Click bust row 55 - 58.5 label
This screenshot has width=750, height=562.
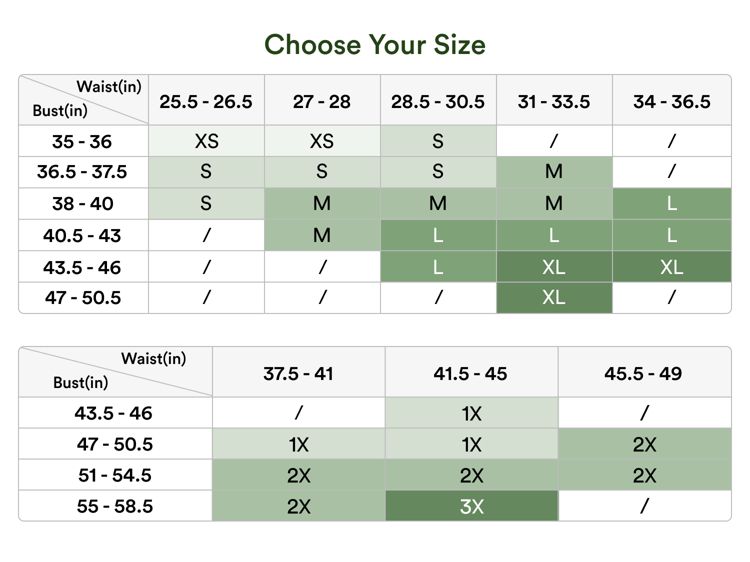pyautogui.click(x=115, y=506)
